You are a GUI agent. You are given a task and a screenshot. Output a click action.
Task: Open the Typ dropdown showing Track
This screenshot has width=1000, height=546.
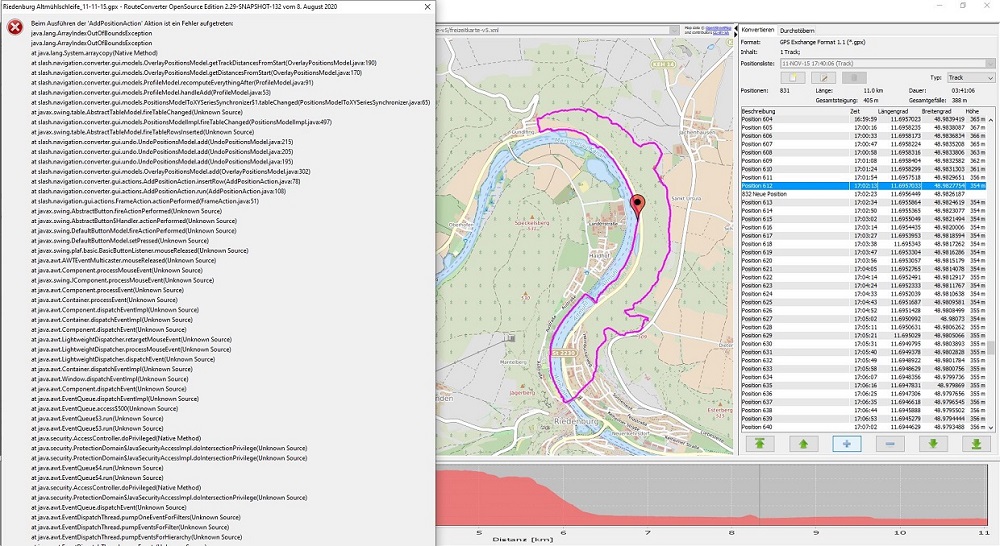968,77
